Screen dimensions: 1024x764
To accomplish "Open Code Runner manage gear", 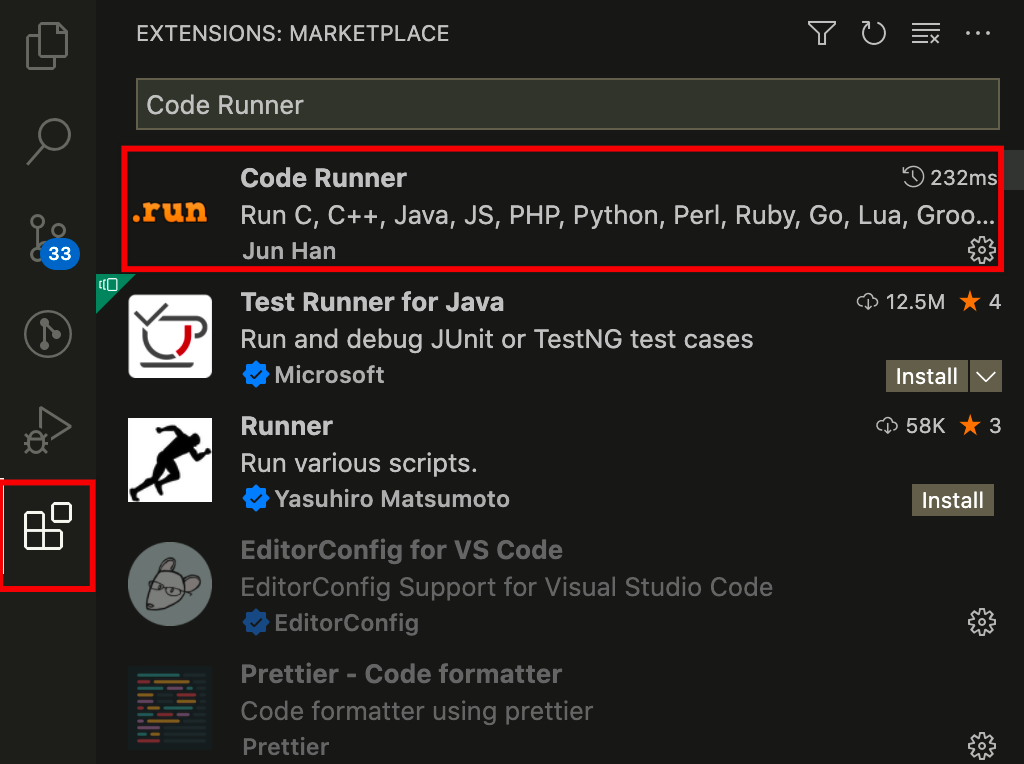I will coord(982,250).
